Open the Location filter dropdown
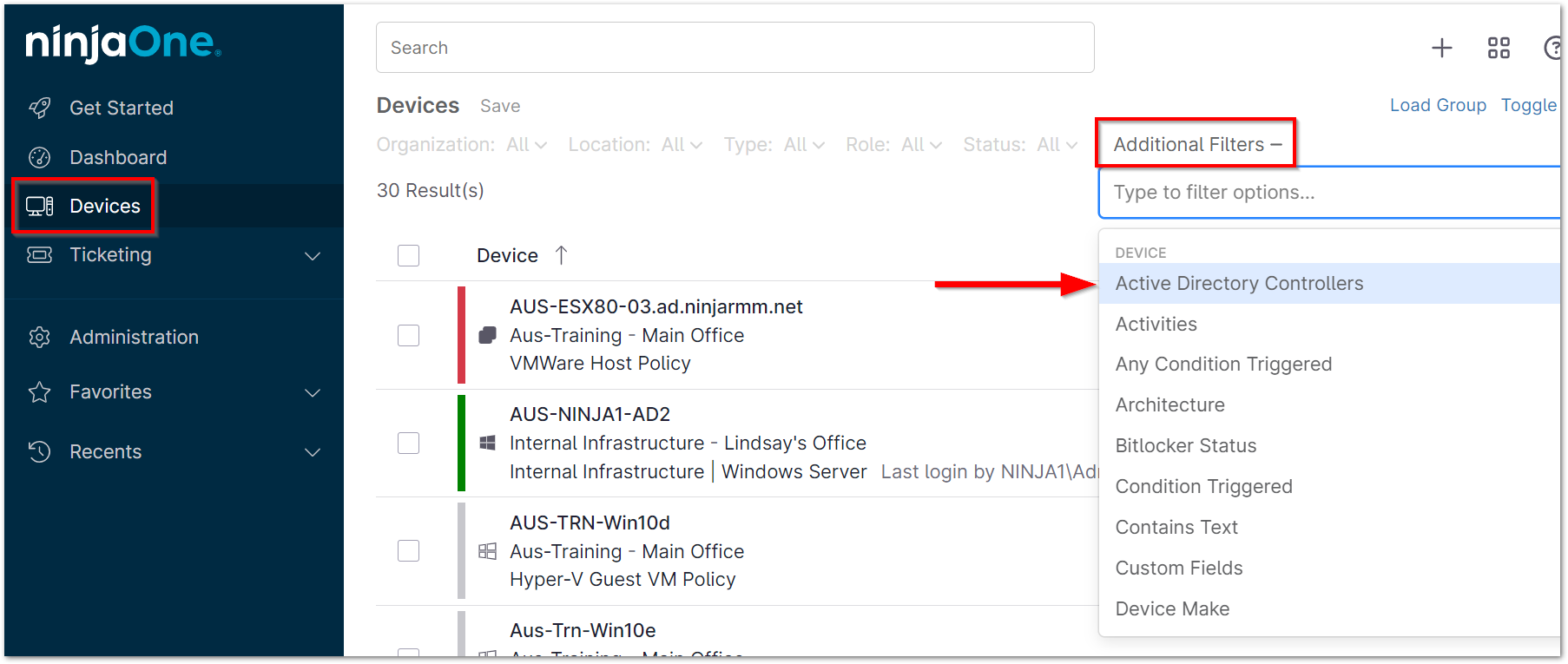The image size is (1568, 664). pyautogui.click(x=636, y=145)
